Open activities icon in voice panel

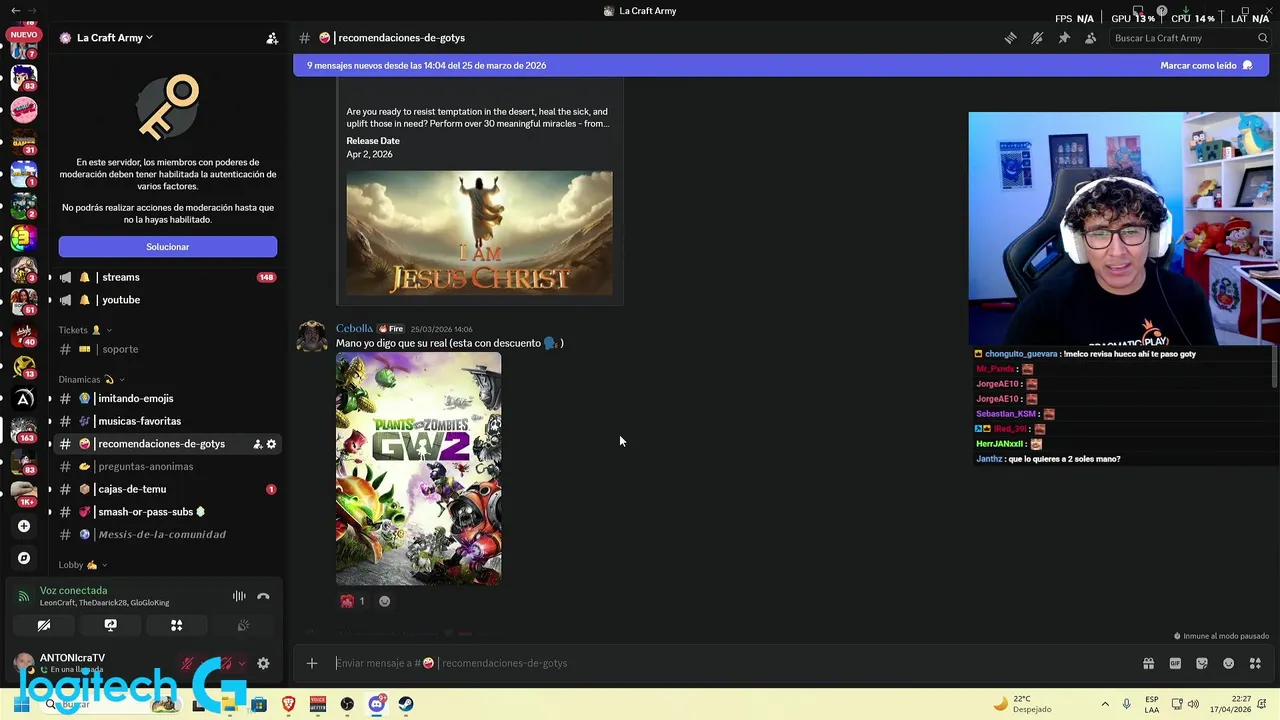pos(176,625)
